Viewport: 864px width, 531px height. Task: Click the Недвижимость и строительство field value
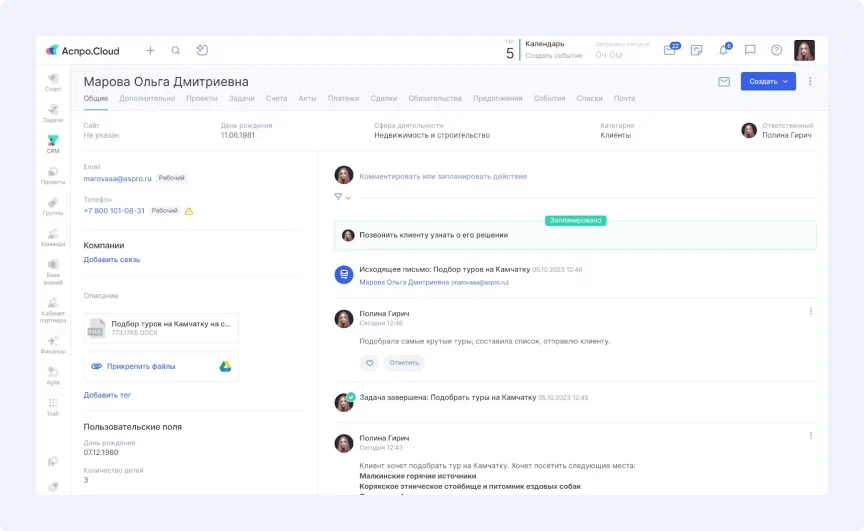(432, 135)
